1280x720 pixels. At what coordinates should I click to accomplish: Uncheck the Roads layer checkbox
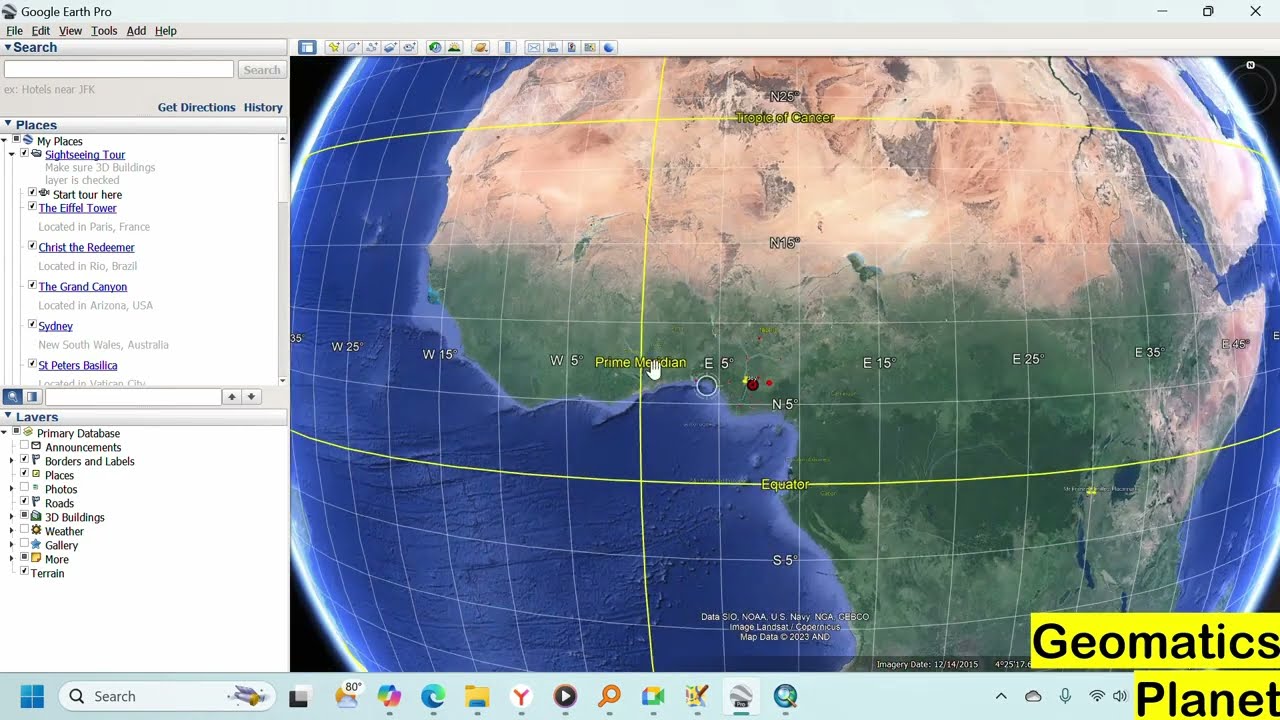point(25,503)
